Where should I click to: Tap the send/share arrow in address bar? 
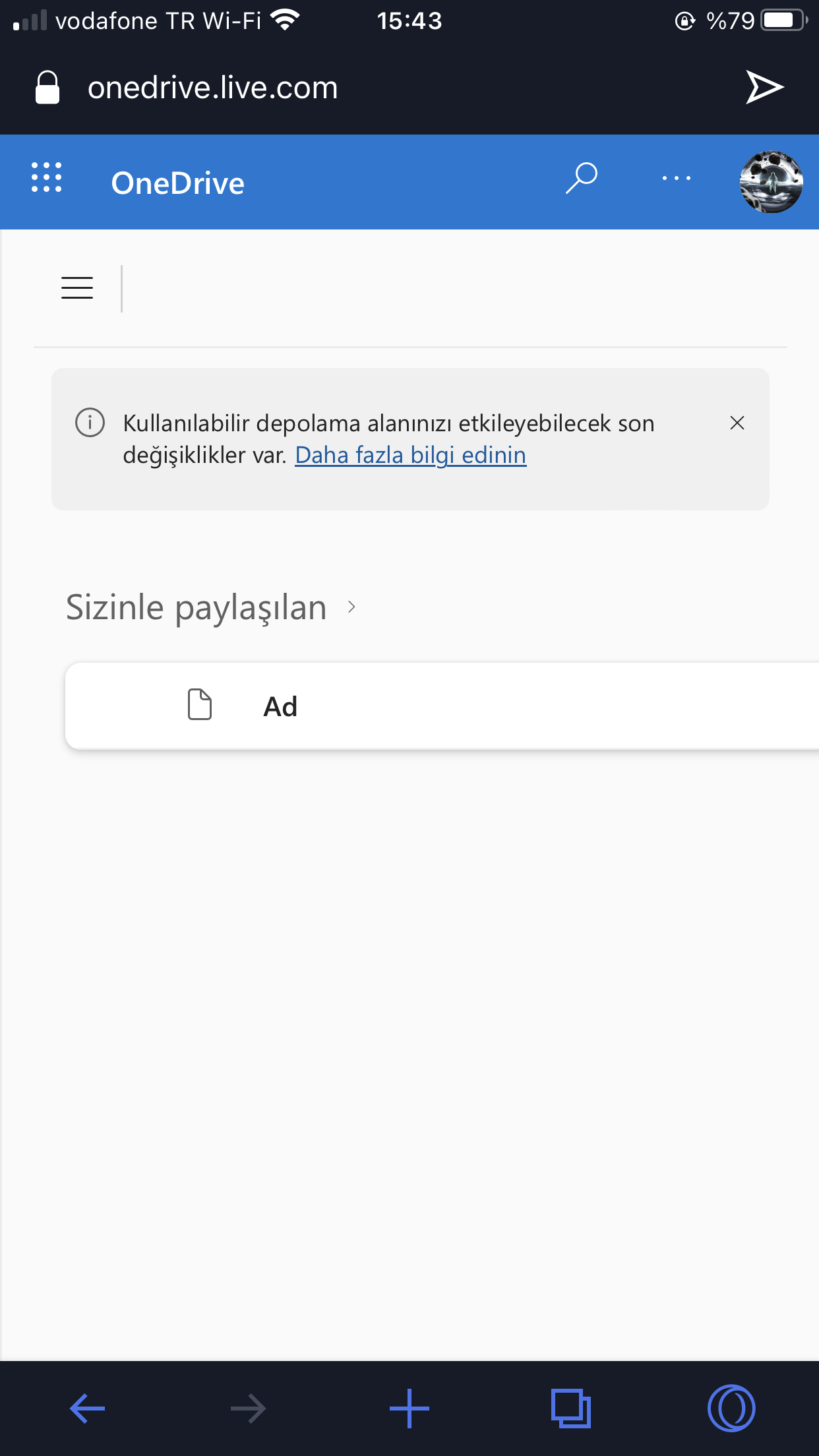coord(764,87)
